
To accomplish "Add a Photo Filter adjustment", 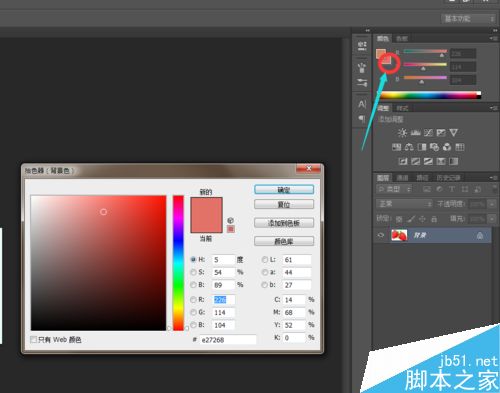I will pos(434,147).
